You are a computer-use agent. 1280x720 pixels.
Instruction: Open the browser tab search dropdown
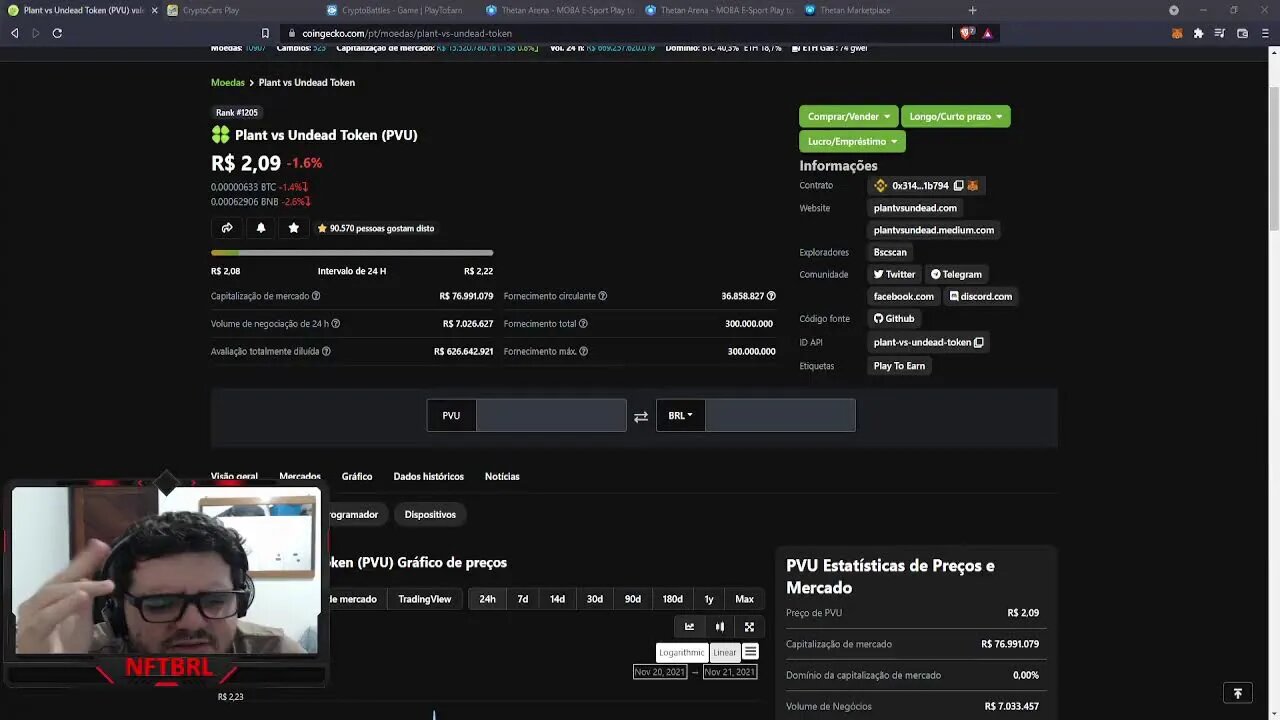pos(1174,10)
